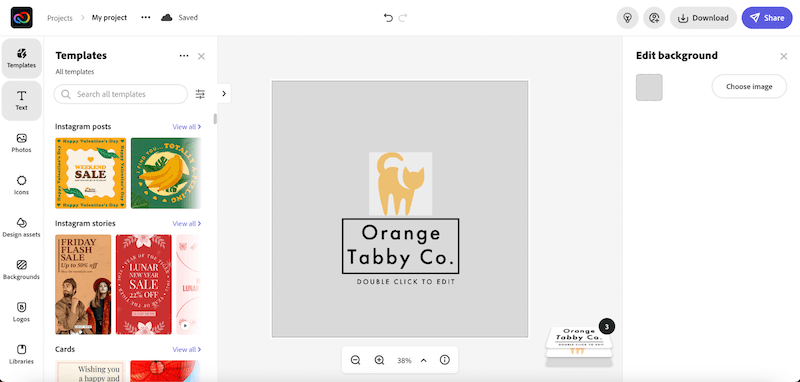The height and width of the screenshot is (382, 800).
Task: Click the zoom out magnifier icon
Action: point(356,360)
